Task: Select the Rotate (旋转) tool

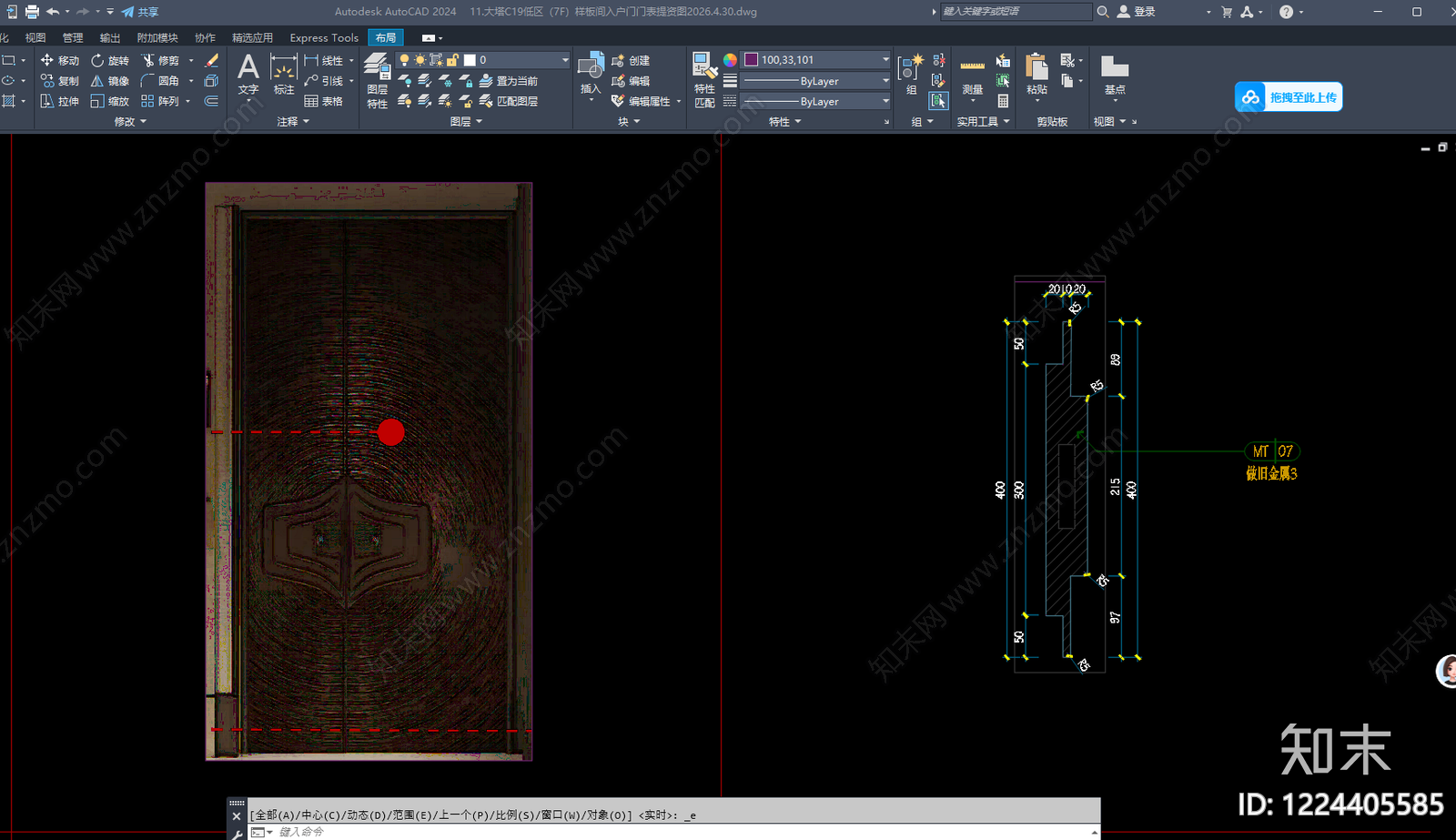Action: (x=110, y=60)
